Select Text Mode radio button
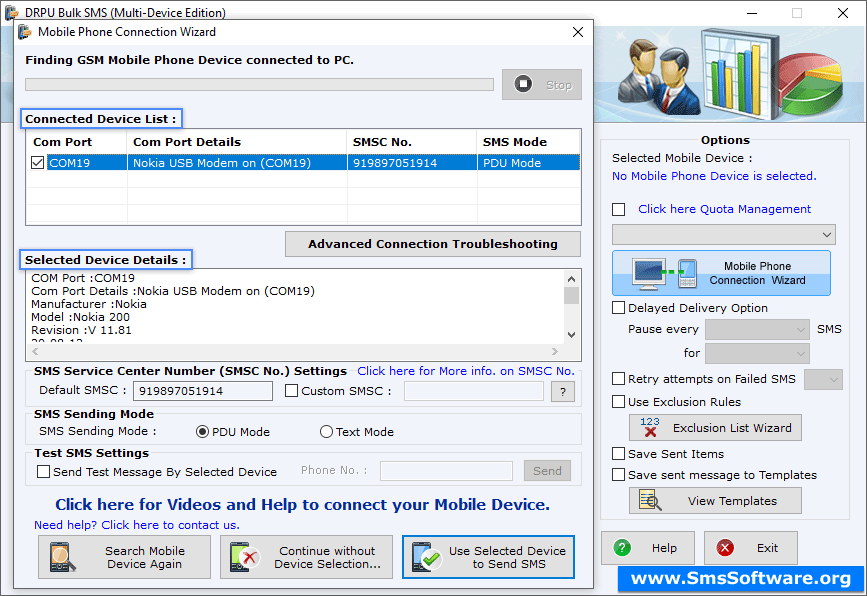 [326, 432]
